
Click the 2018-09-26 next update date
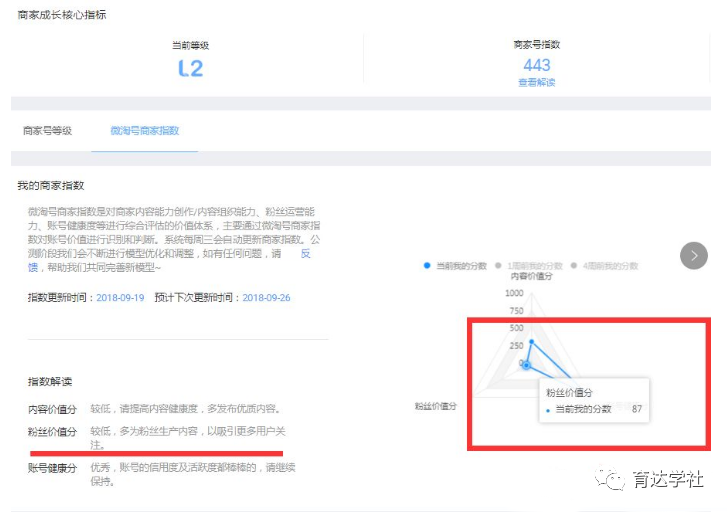click(266, 298)
